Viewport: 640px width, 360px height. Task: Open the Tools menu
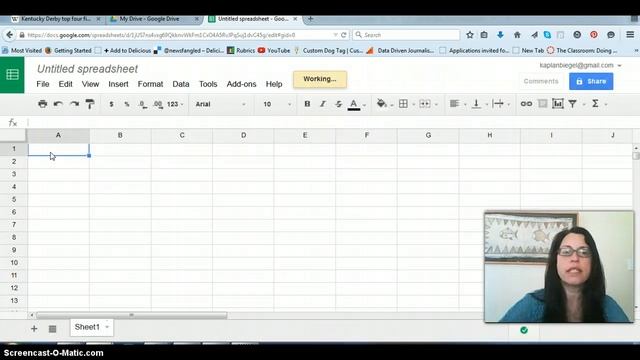[208, 84]
